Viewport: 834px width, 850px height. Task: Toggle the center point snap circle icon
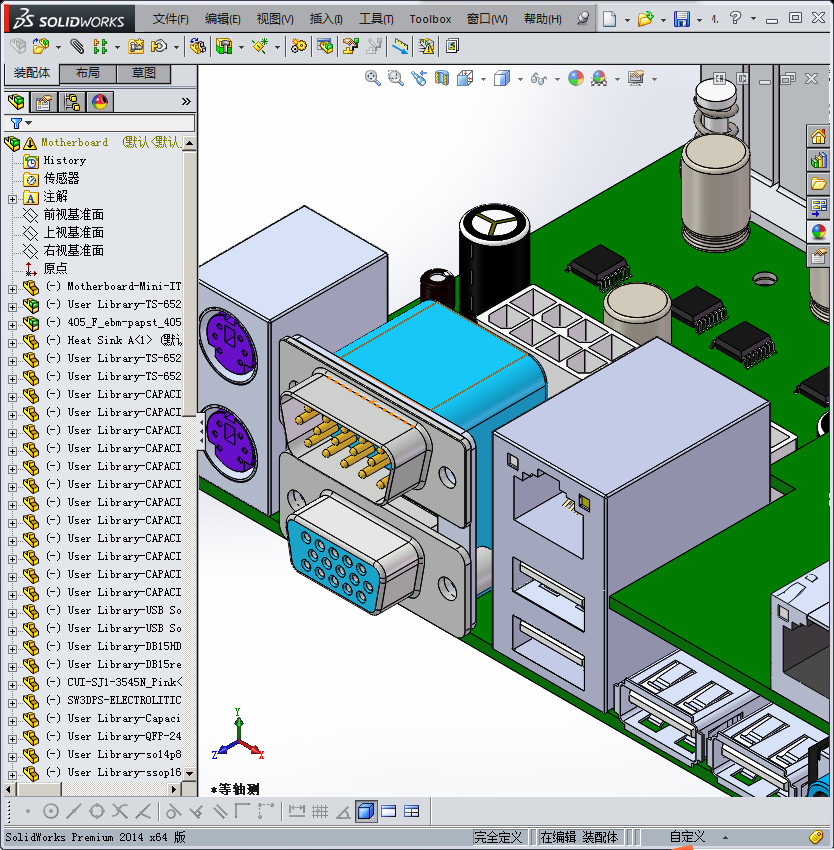point(50,812)
